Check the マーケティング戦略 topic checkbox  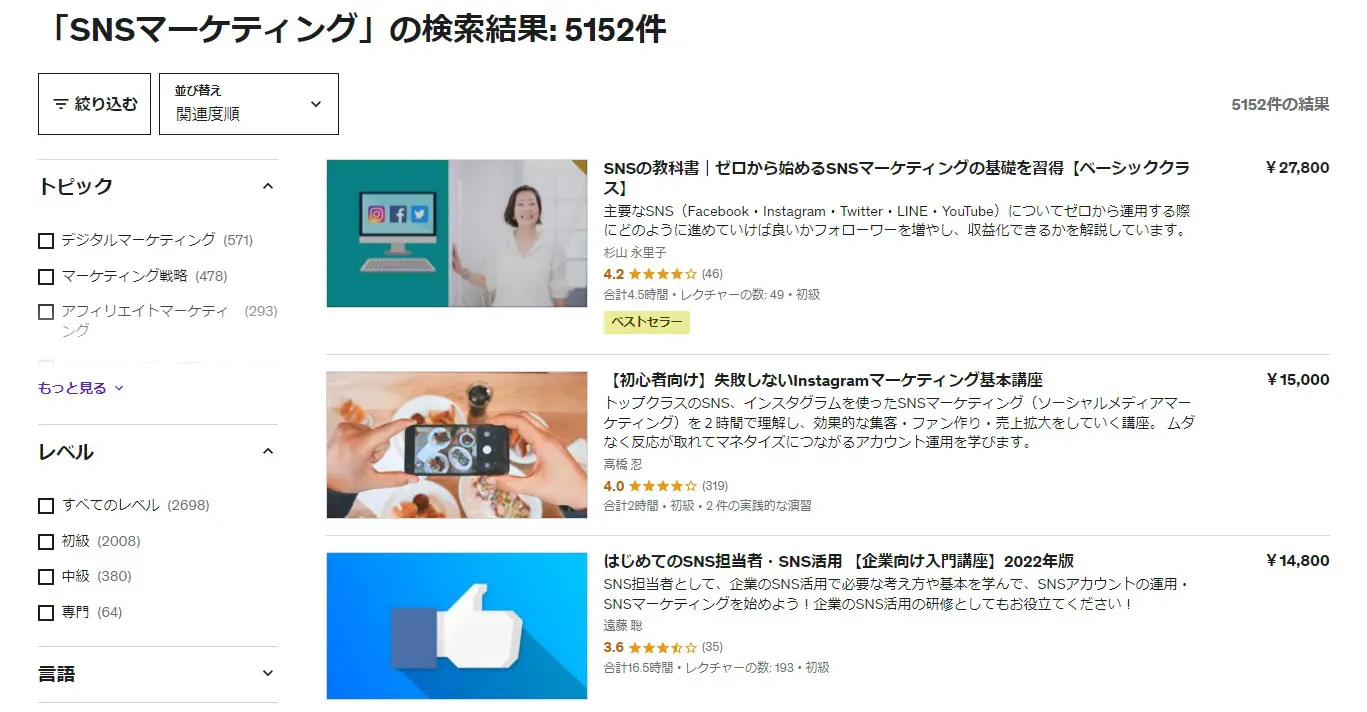46,277
